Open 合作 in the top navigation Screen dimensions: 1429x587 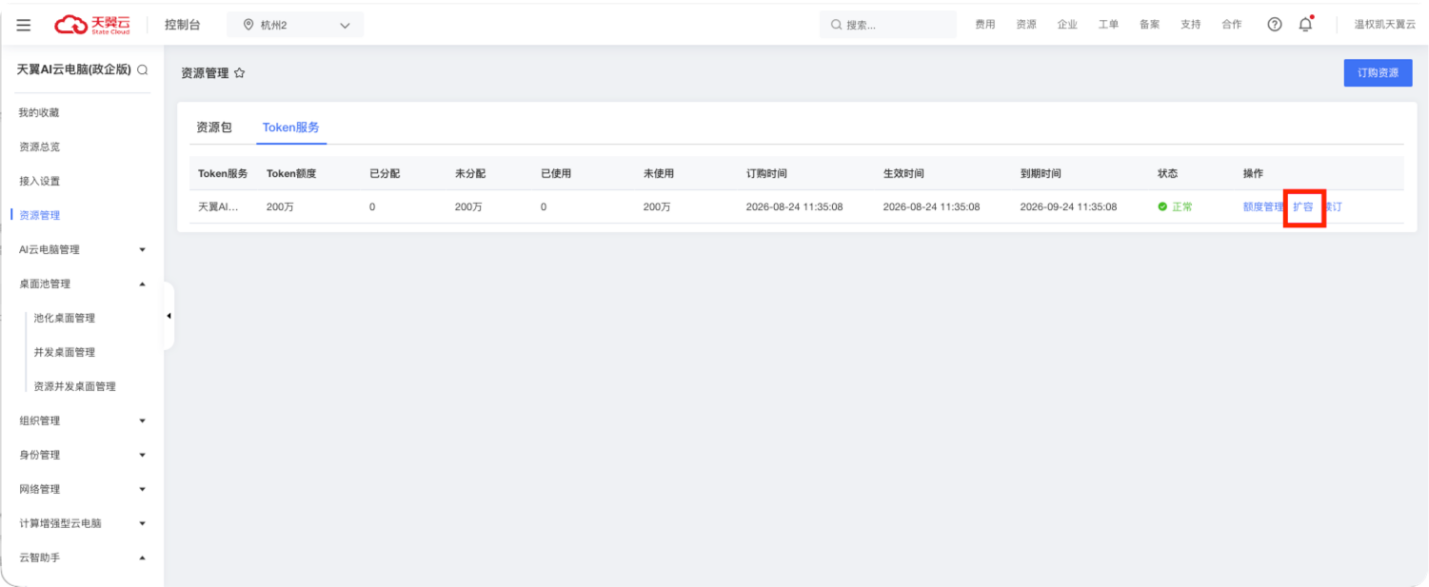[x=1231, y=25]
